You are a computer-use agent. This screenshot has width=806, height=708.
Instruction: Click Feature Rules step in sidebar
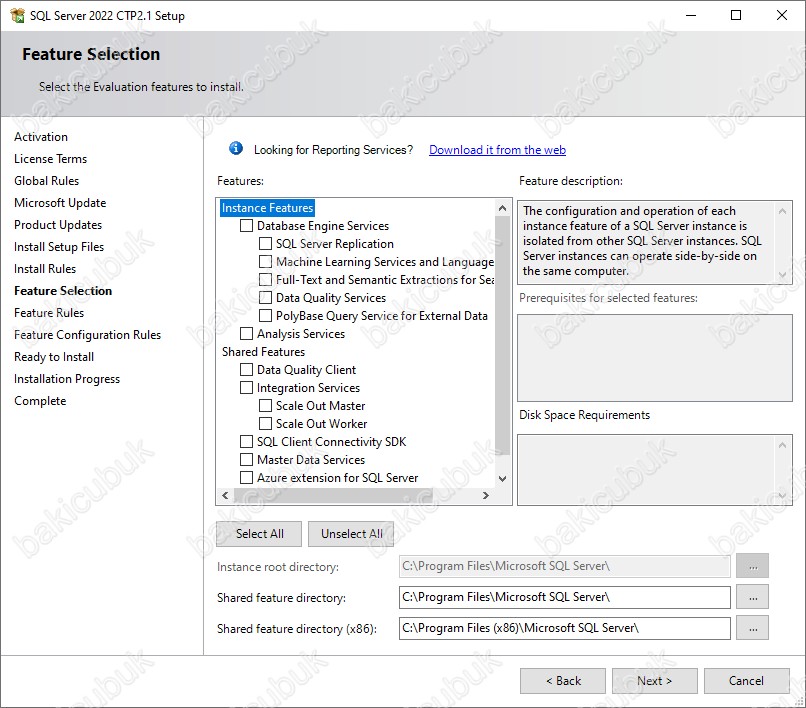[49, 313]
